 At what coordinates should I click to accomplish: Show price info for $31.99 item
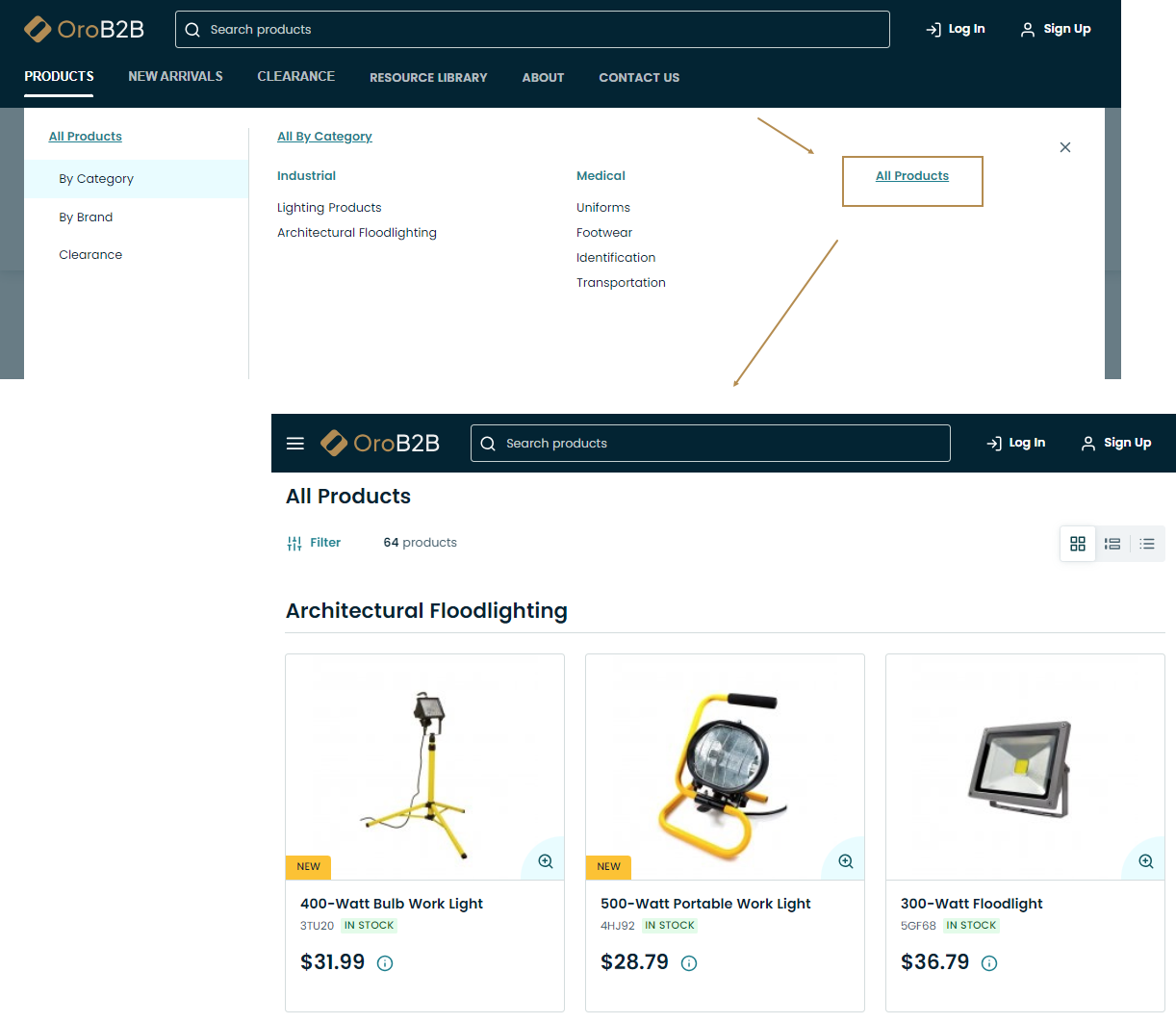click(x=385, y=963)
